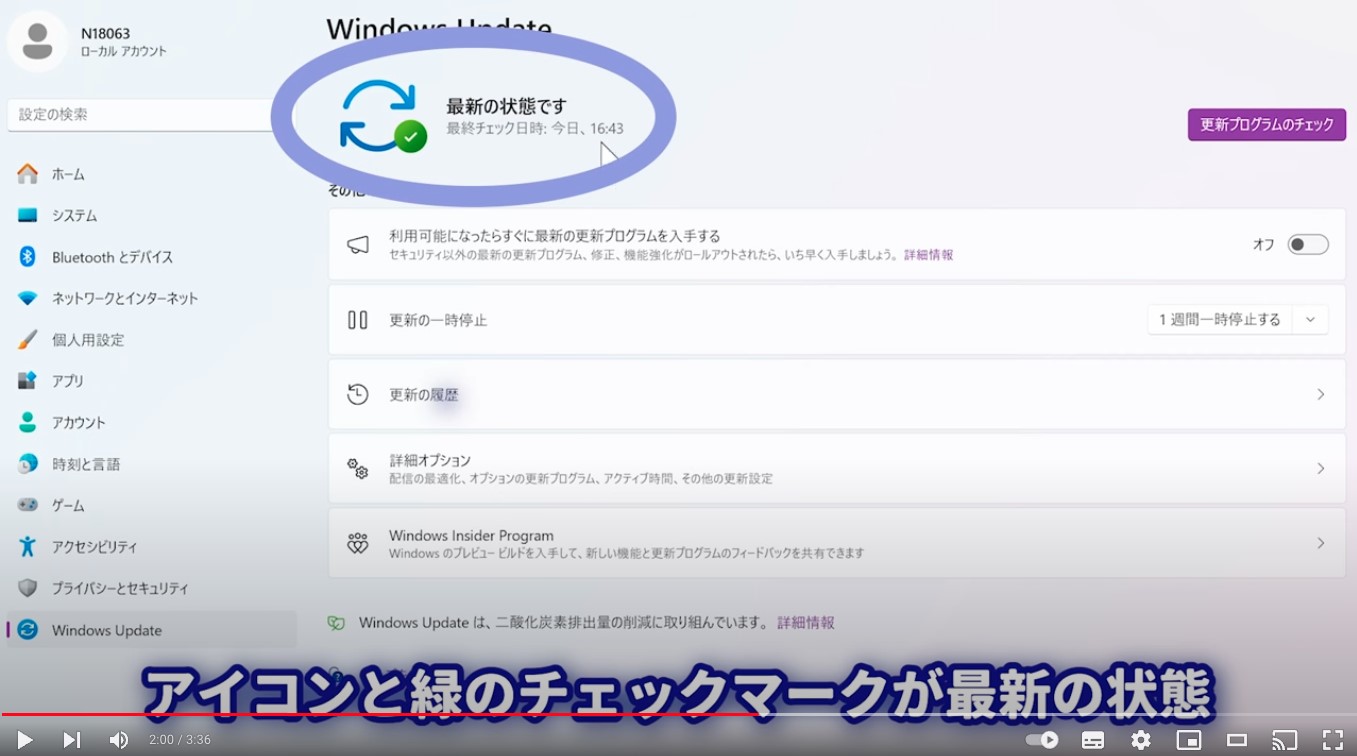Open the 詳細オプション row chevron

click(1321, 468)
